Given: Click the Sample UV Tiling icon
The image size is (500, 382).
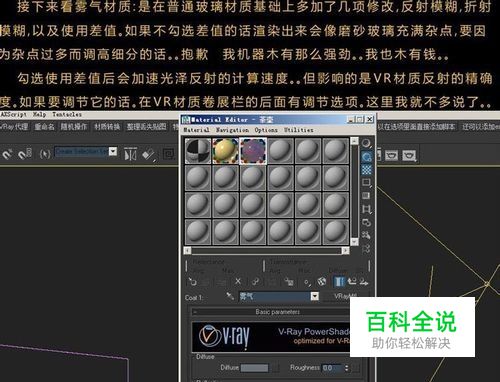Looking at the screenshot, I should 366,183.
